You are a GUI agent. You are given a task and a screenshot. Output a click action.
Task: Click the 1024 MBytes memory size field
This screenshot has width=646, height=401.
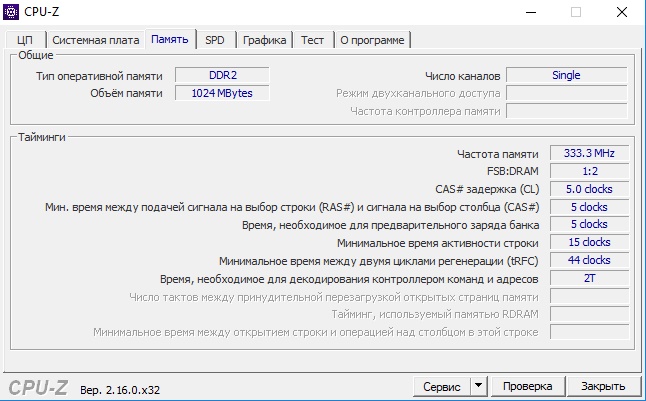222,93
